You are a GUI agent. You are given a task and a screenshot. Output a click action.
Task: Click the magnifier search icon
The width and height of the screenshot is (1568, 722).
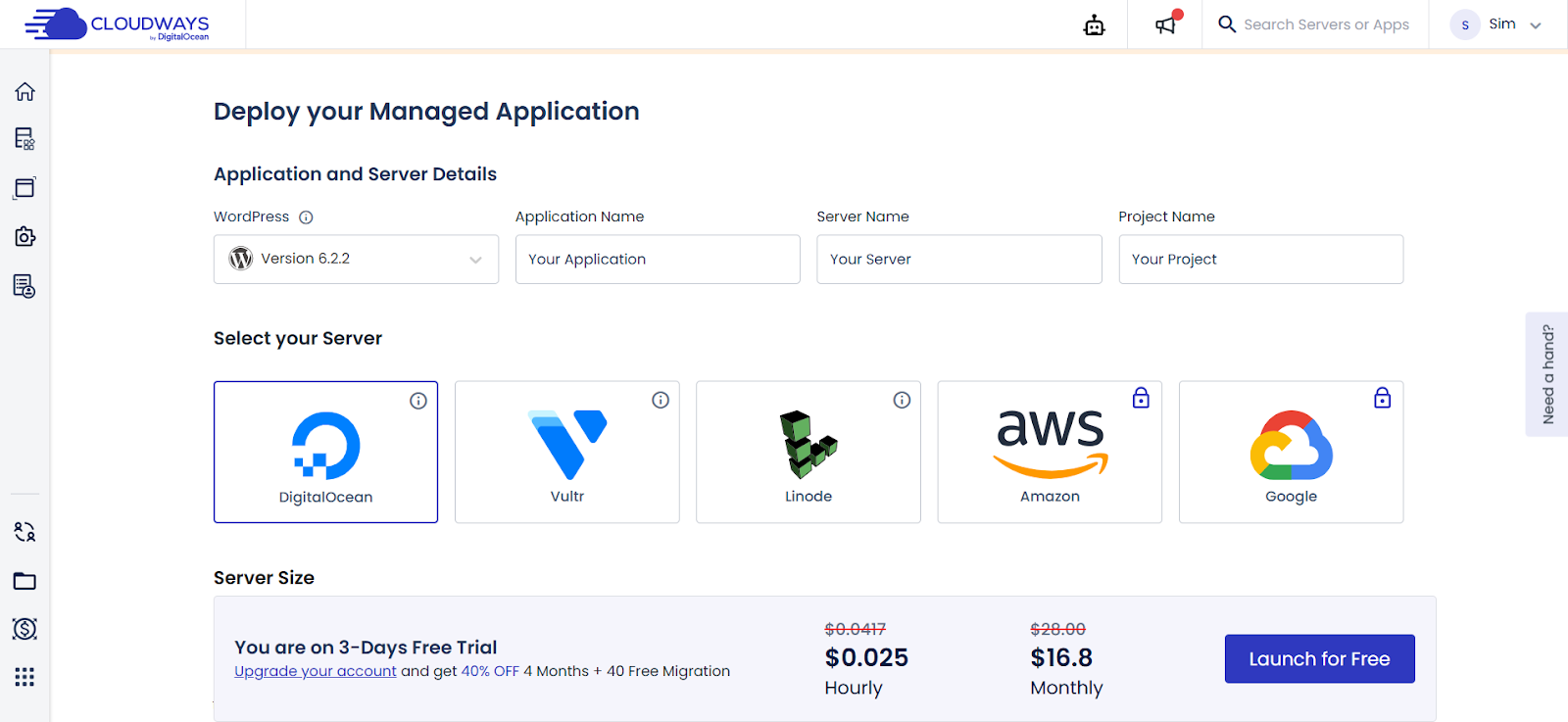pyautogui.click(x=1227, y=24)
